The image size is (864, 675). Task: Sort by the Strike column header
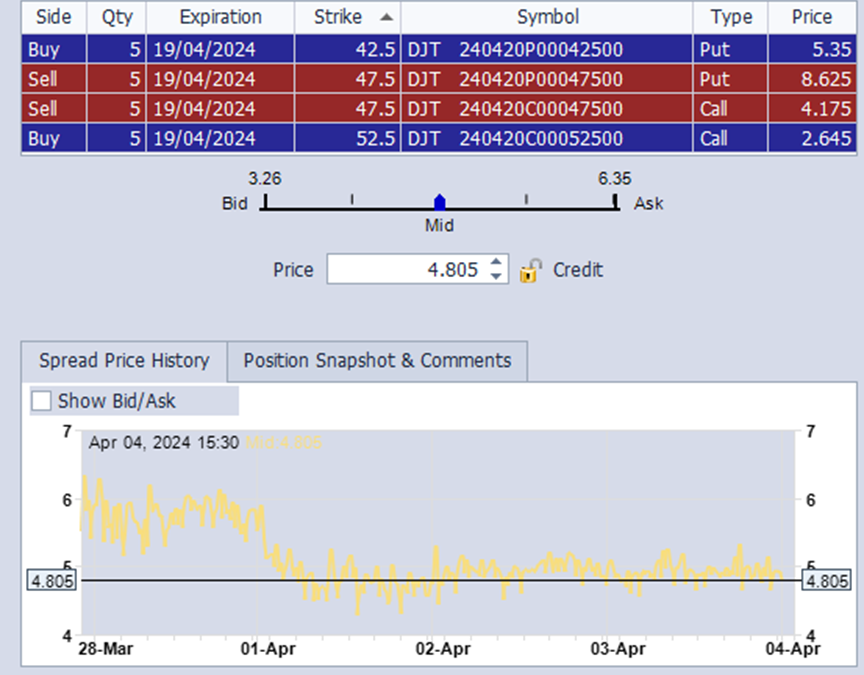pyautogui.click(x=346, y=17)
